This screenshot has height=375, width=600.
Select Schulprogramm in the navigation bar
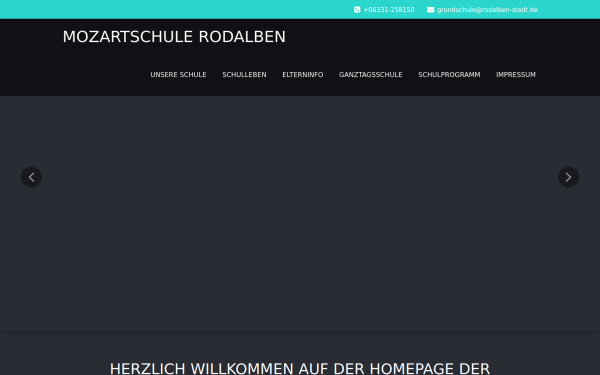(x=449, y=75)
